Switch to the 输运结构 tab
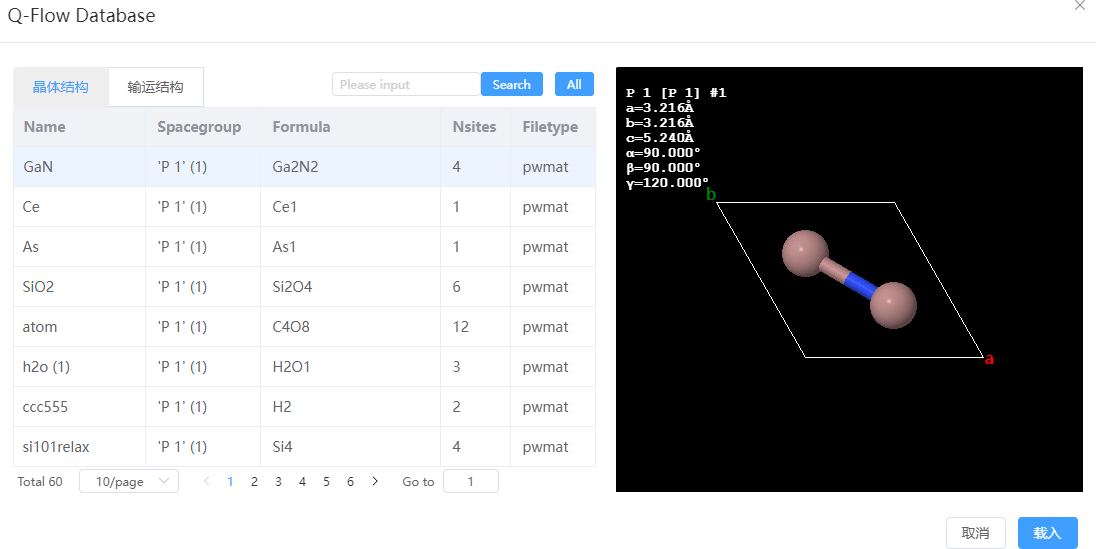 coord(155,87)
